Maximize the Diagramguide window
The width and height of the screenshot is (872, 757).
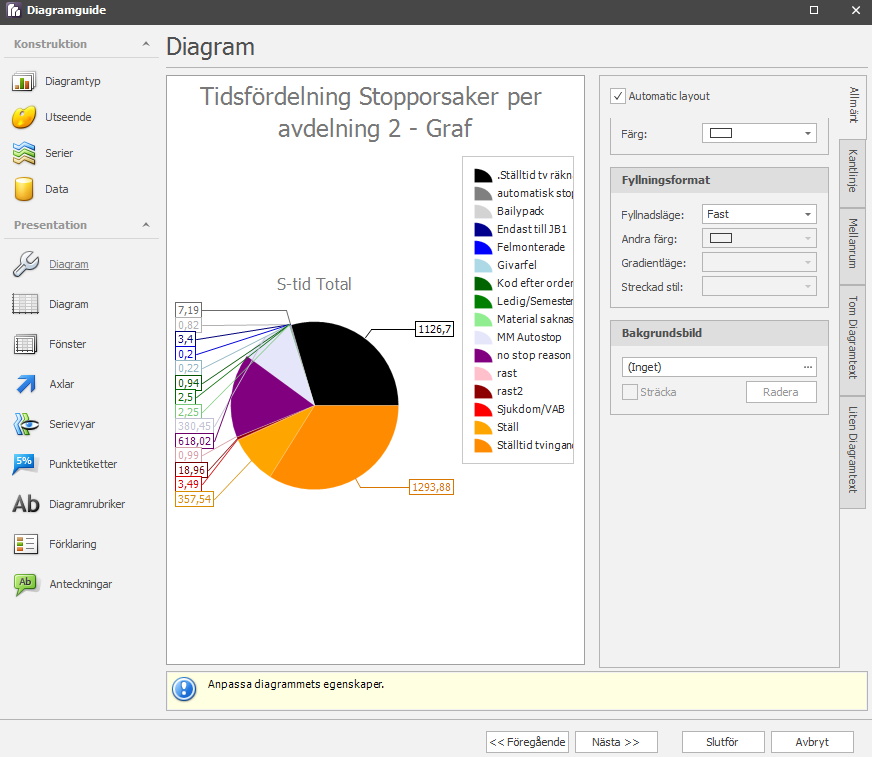(814, 10)
